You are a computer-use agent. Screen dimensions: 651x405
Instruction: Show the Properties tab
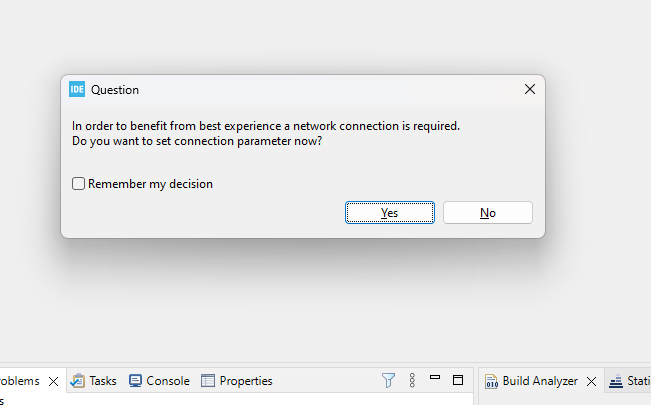245,381
